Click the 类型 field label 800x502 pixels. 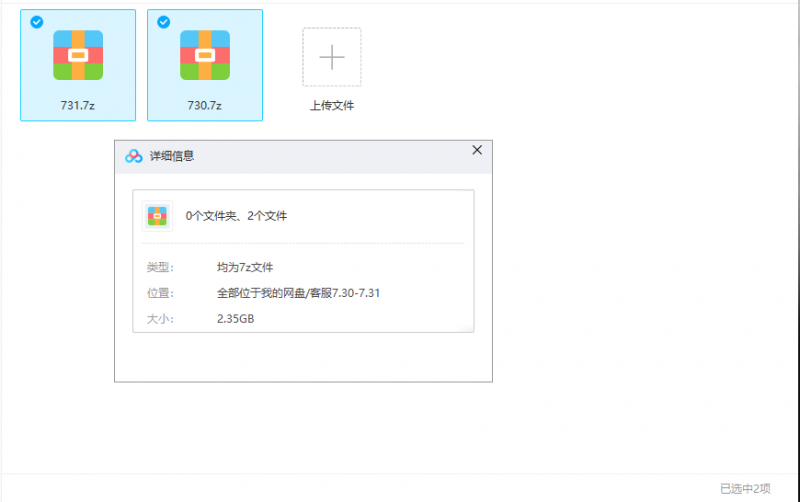160,267
